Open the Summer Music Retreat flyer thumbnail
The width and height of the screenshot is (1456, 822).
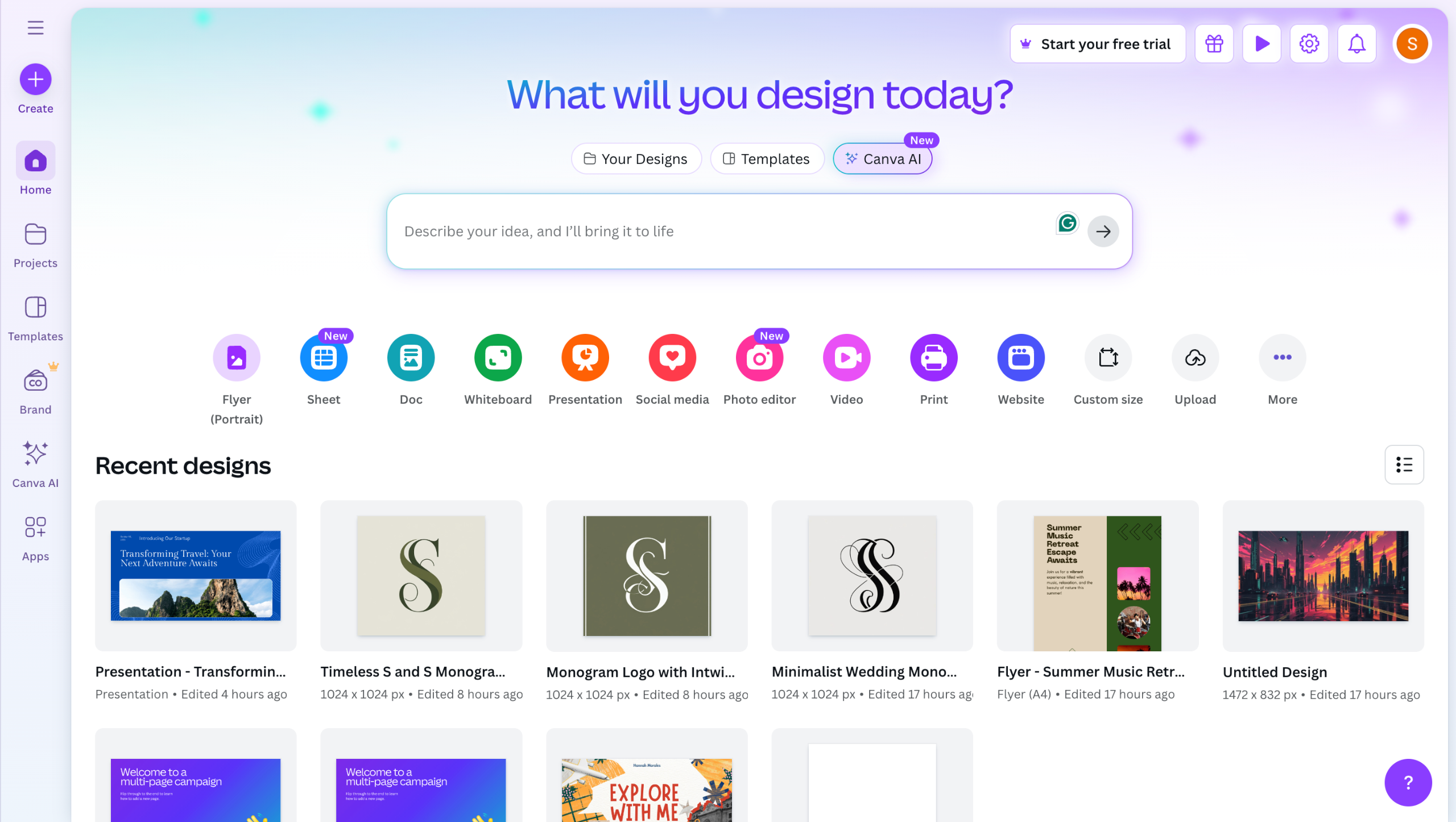coord(1097,576)
